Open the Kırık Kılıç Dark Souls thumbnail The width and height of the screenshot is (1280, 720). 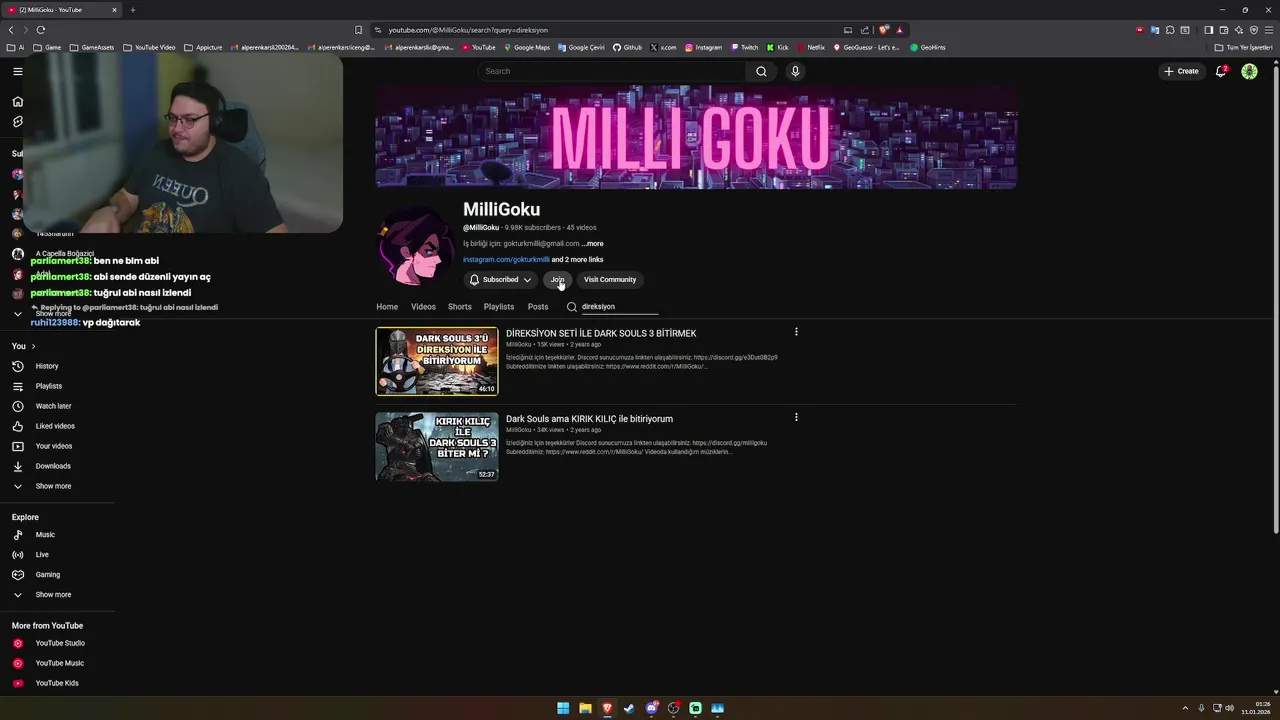(x=437, y=446)
